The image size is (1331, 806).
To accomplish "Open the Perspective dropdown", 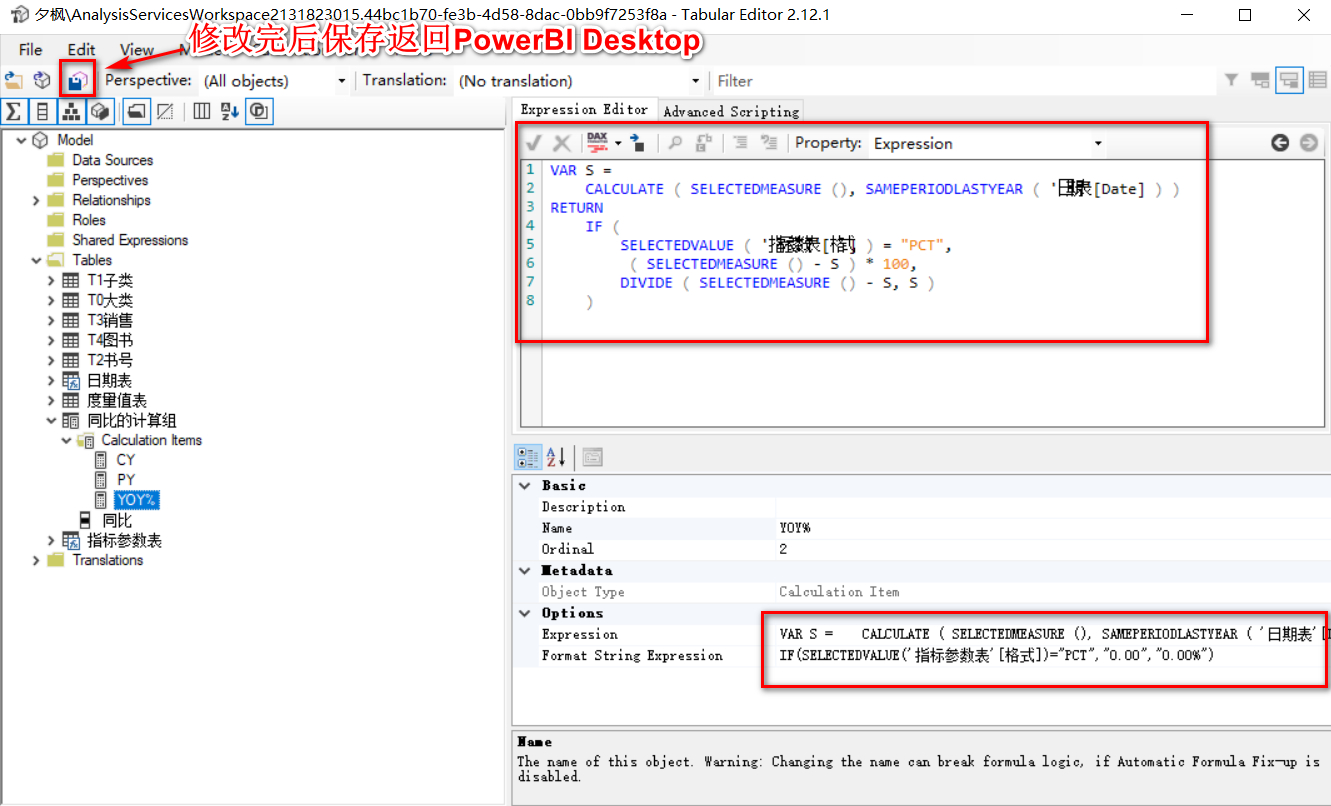I will tap(340, 80).
